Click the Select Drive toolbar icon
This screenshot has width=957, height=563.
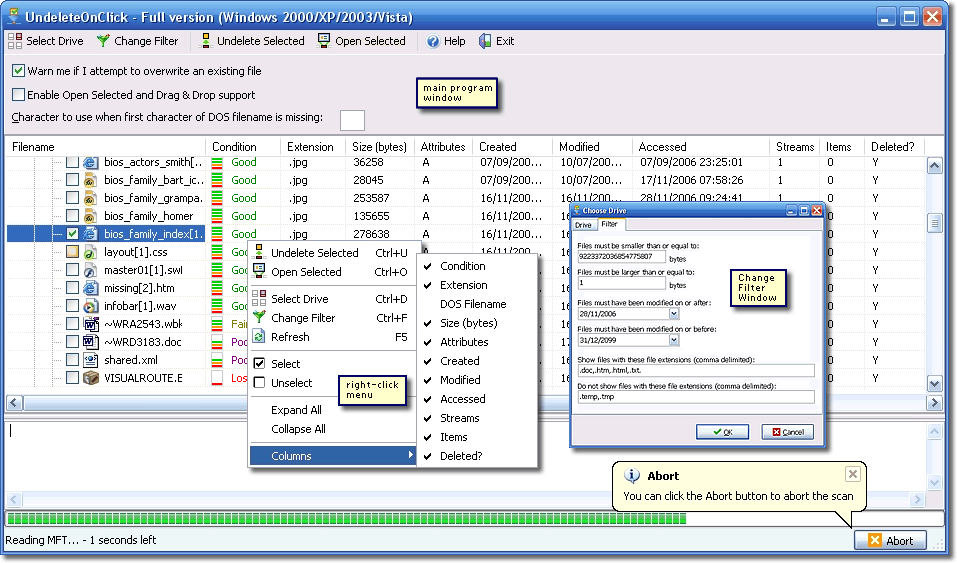click(x=15, y=41)
